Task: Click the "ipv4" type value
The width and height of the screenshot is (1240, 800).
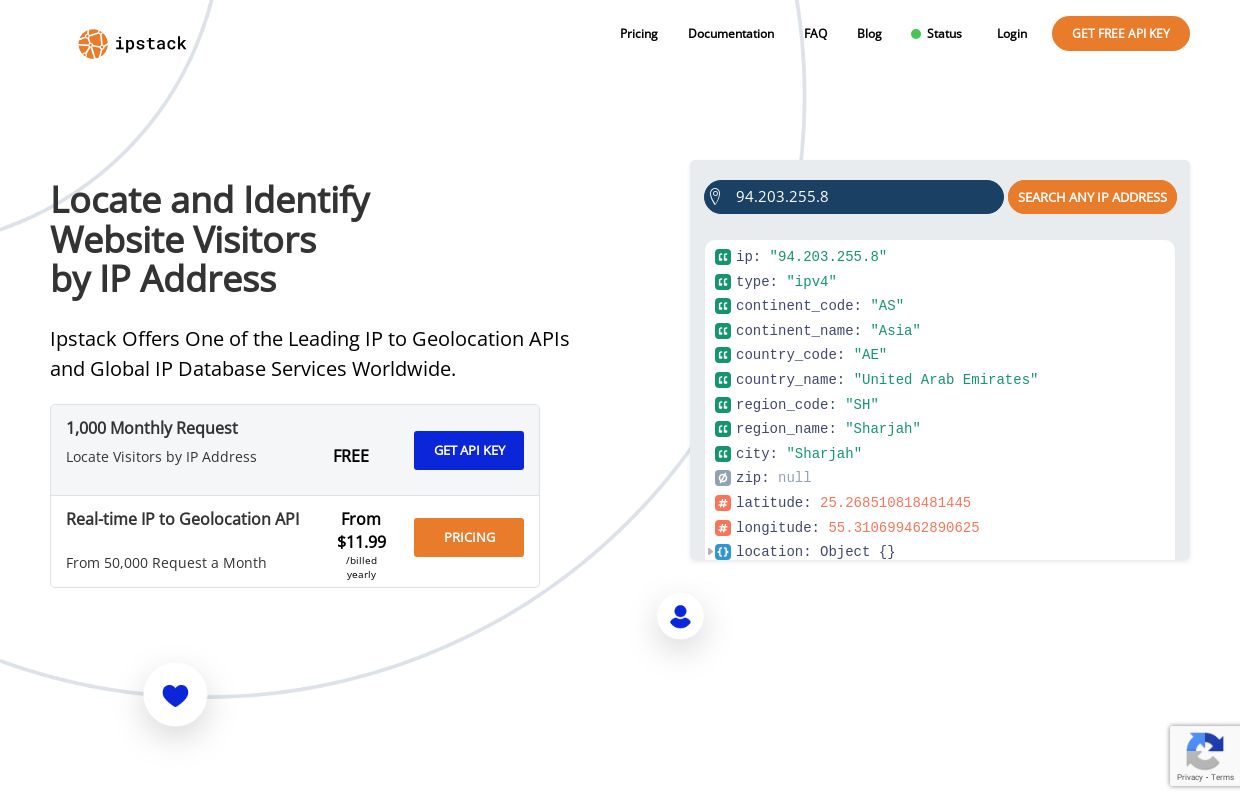Action: tap(812, 282)
